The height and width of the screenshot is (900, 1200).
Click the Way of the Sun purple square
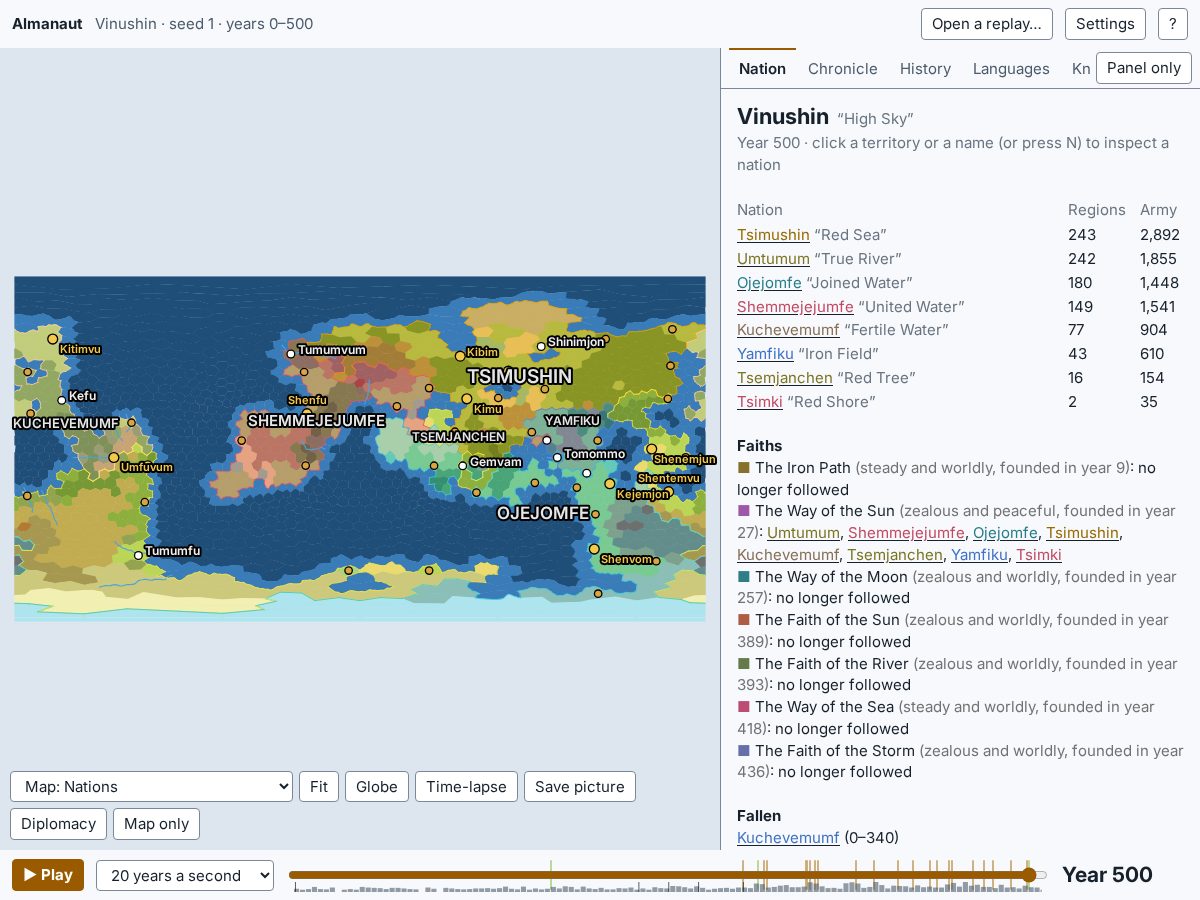[x=743, y=511]
